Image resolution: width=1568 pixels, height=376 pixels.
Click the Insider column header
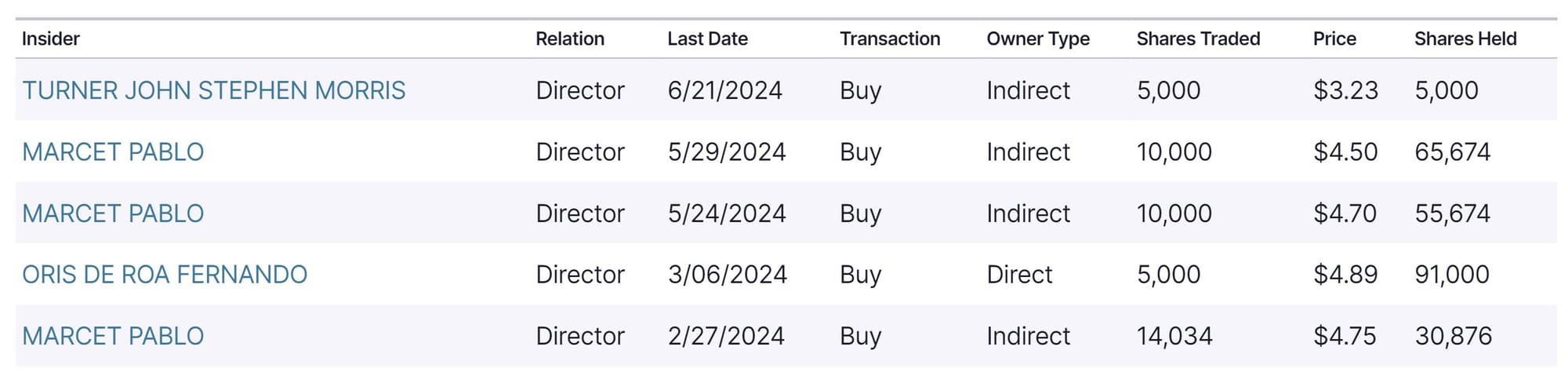coord(51,38)
